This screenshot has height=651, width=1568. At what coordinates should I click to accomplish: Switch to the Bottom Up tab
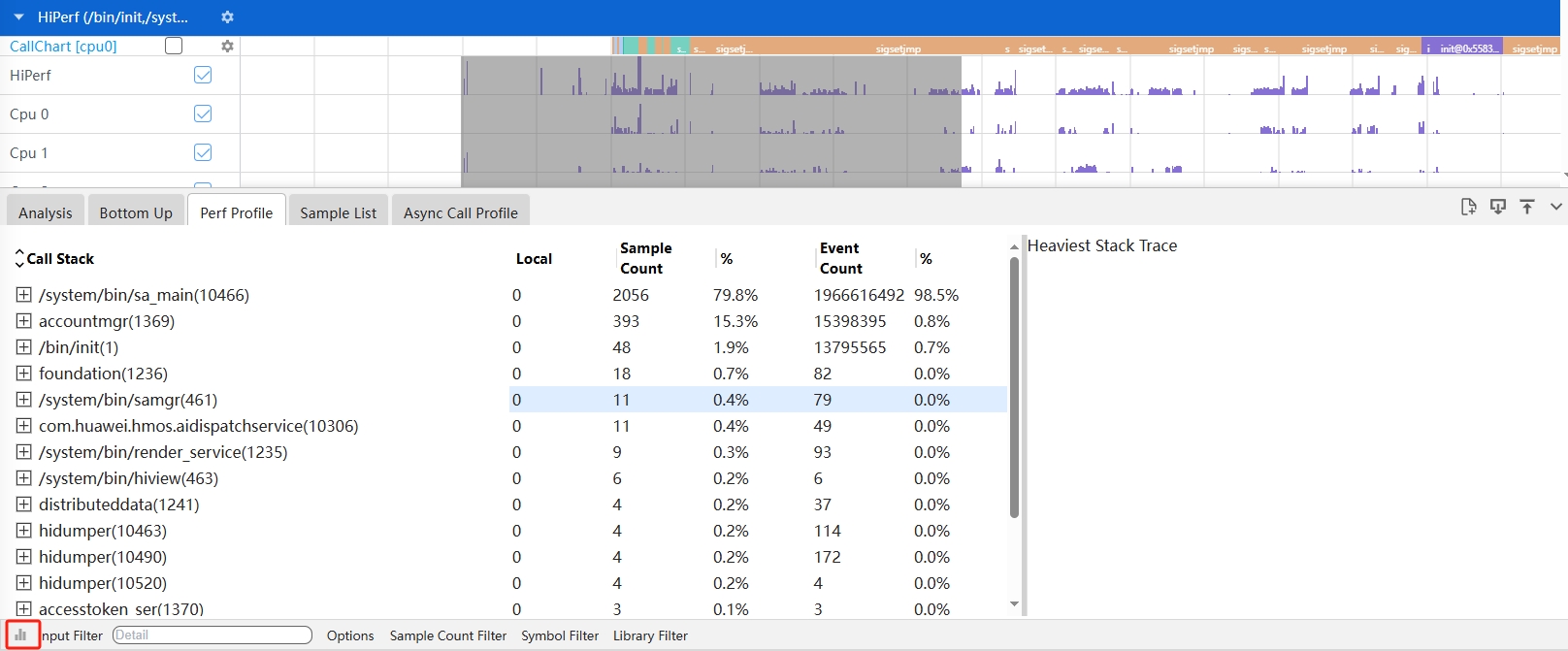coord(136,212)
